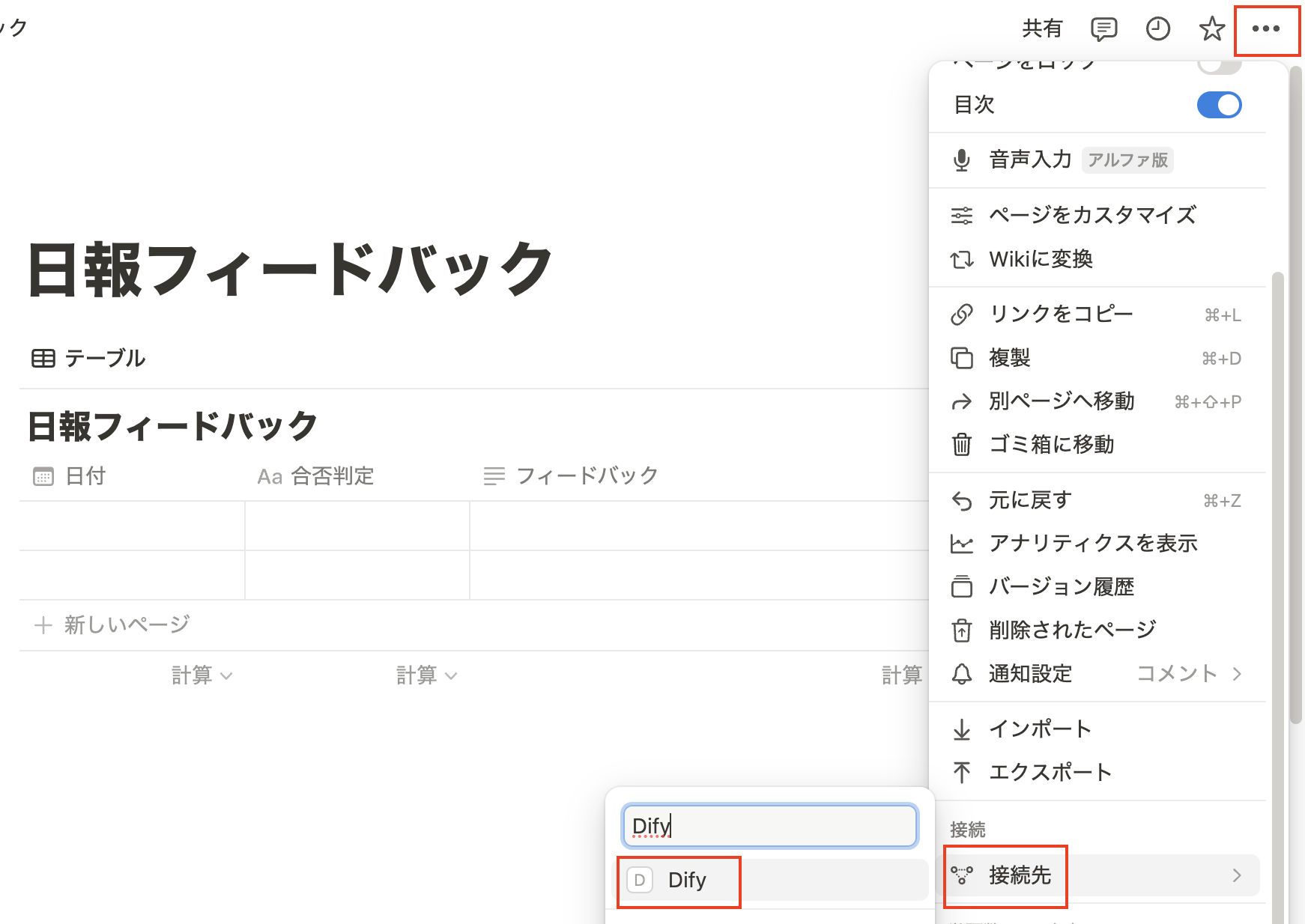This screenshot has height=924, width=1305.
Task: Star this page as favorite
Action: (1211, 29)
